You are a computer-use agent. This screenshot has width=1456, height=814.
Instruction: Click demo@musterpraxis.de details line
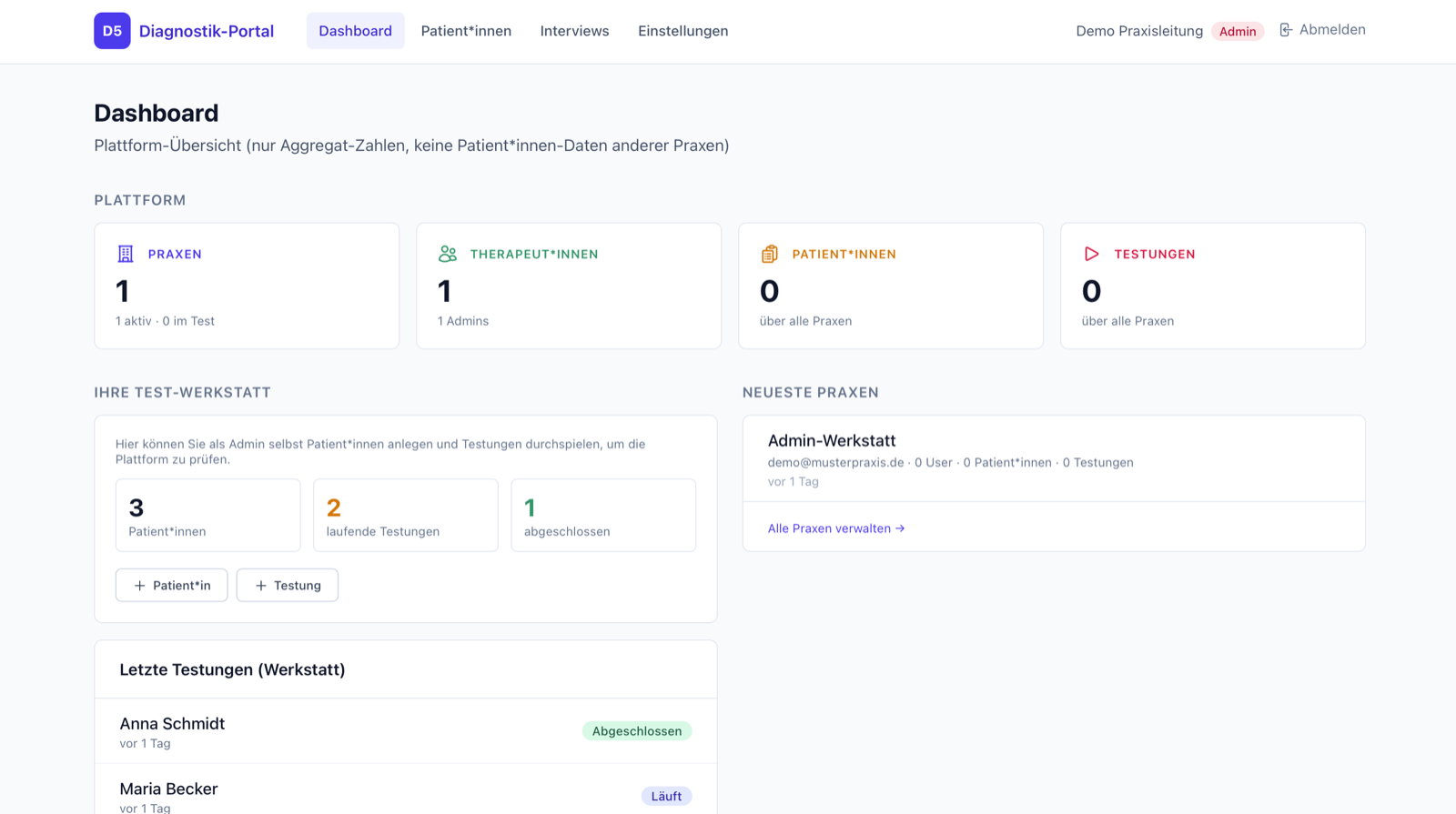(951, 463)
